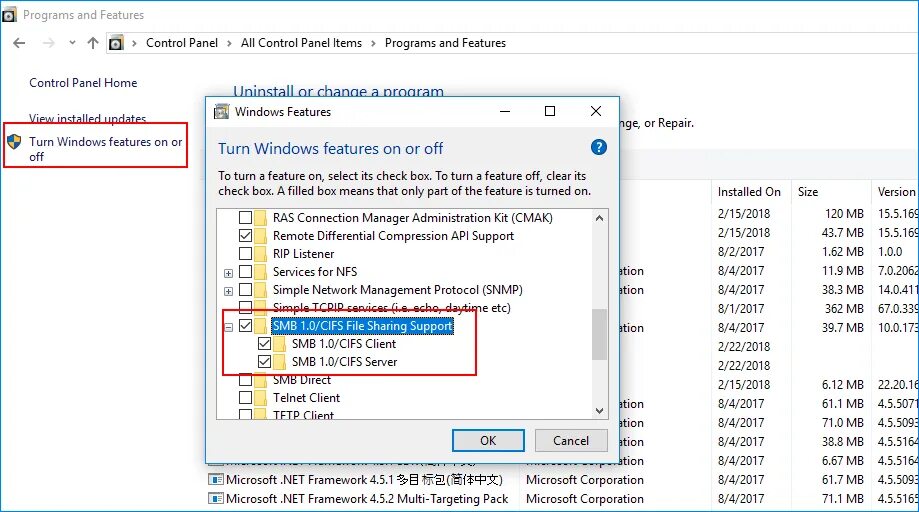Open help via blue question mark icon
The image size is (919, 512).
[598, 147]
